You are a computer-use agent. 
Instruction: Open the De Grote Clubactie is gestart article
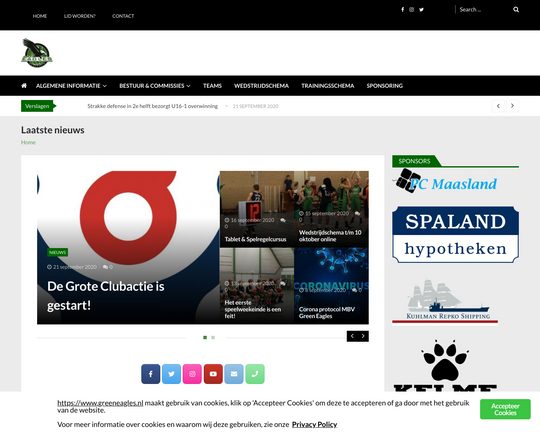(x=106, y=296)
